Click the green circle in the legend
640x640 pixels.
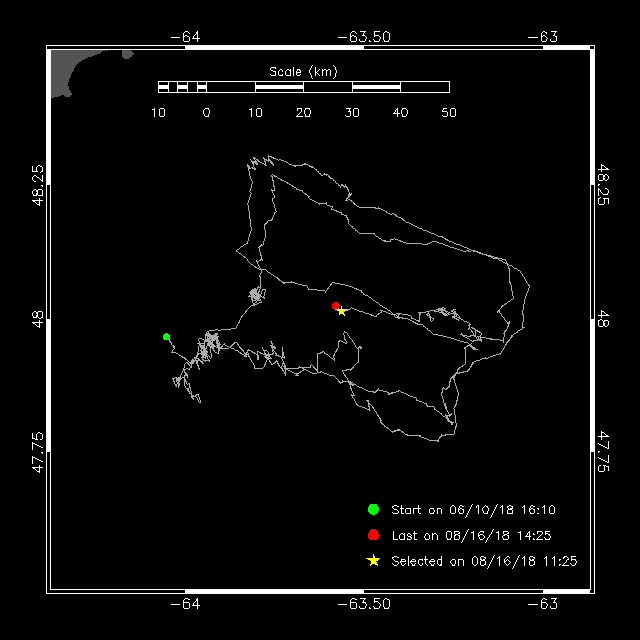[373, 509]
